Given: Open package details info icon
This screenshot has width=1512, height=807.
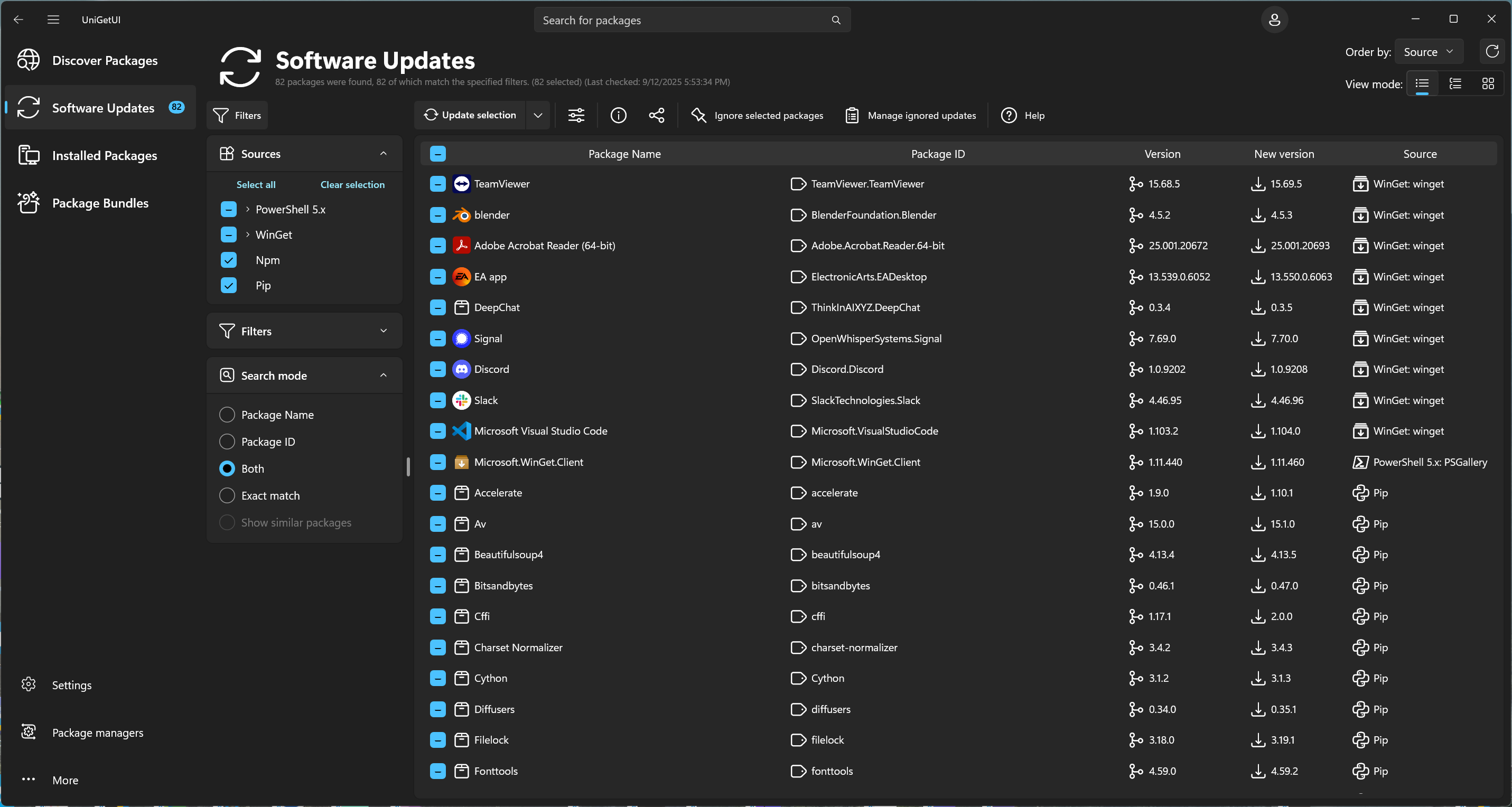Looking at the screenshot, I should click(618, 115).
